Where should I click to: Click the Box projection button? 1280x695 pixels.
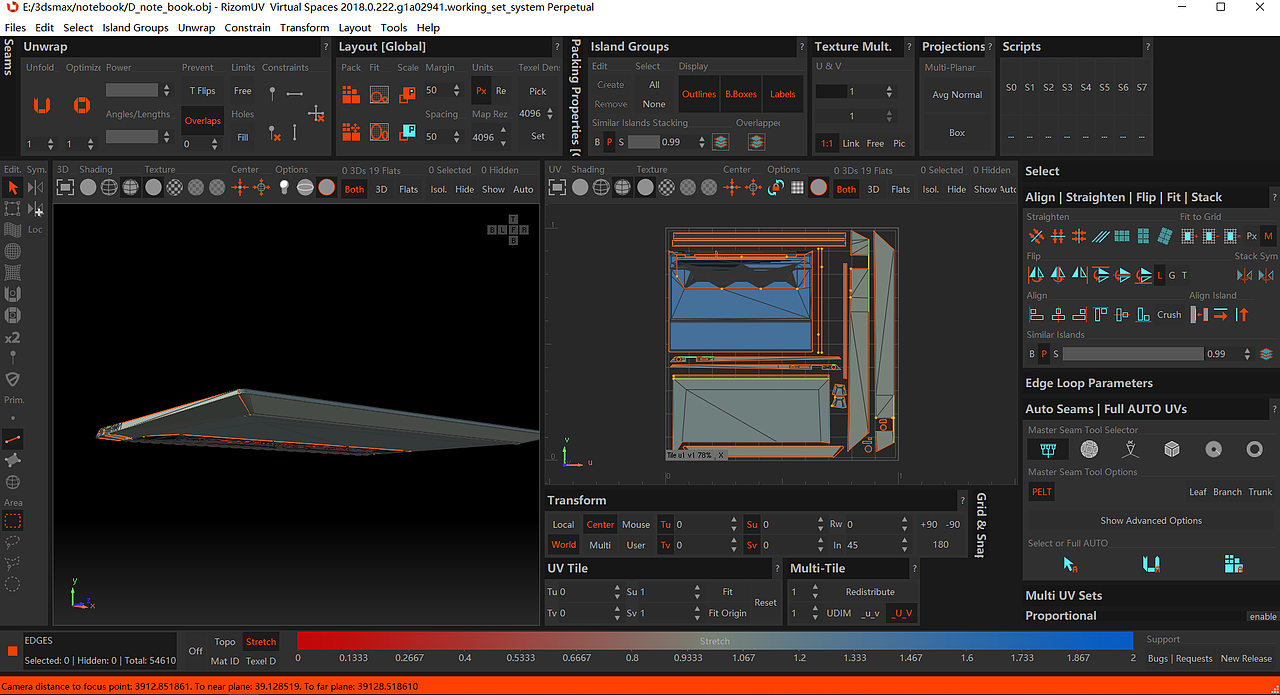pos(957,132)
